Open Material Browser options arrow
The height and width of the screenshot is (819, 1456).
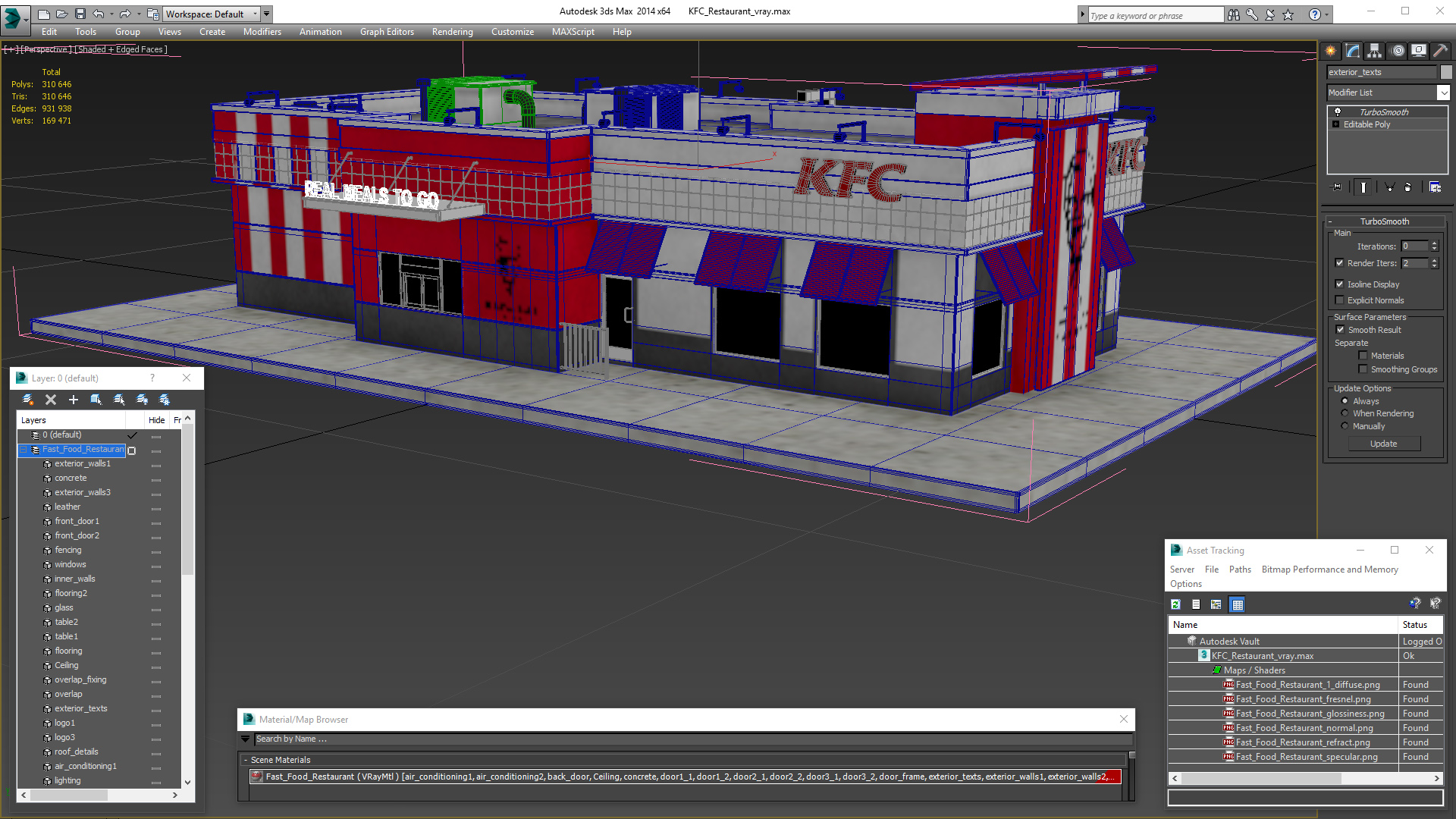(245, 739)
